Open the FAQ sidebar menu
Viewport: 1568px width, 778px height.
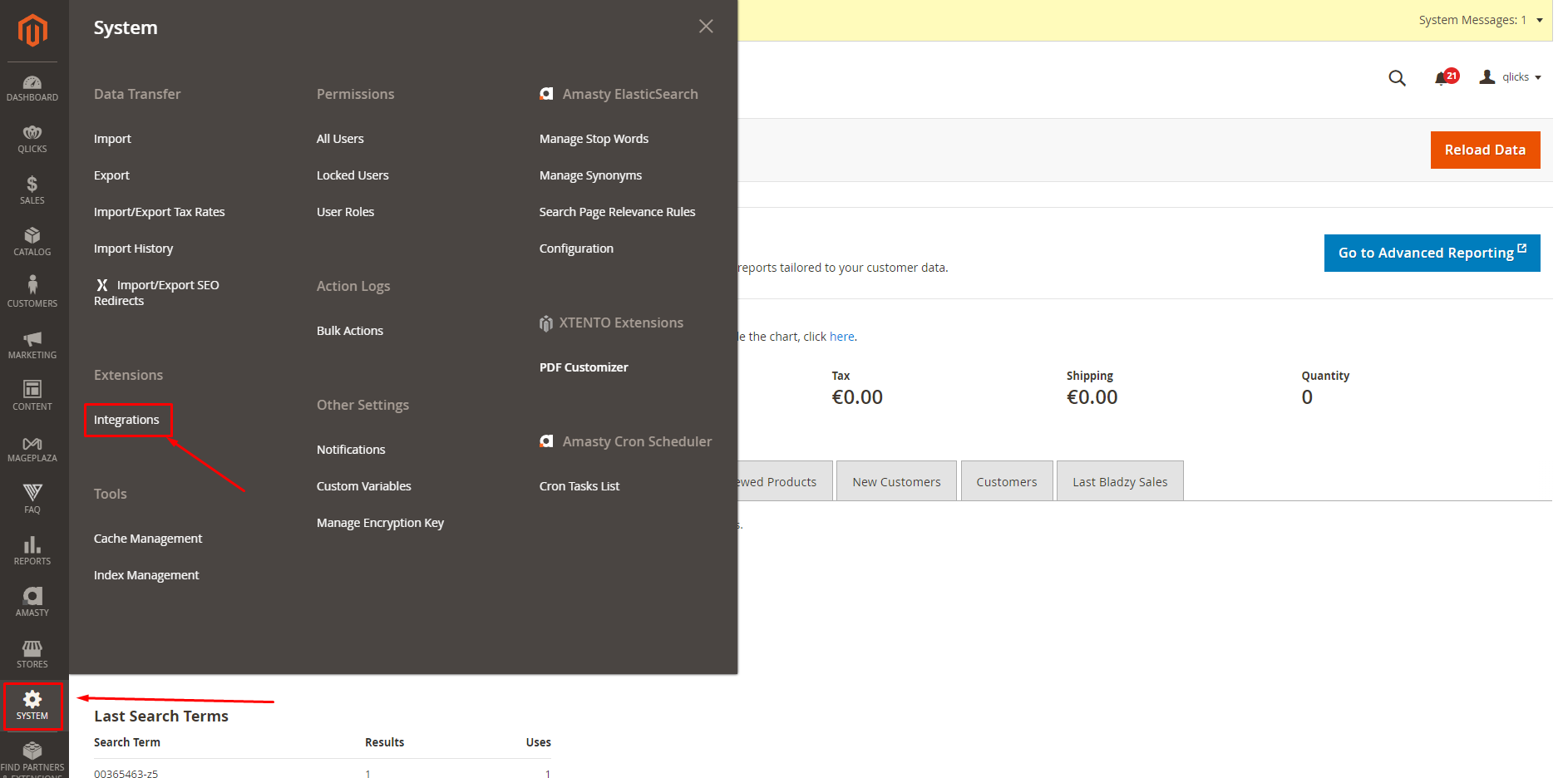32,500
